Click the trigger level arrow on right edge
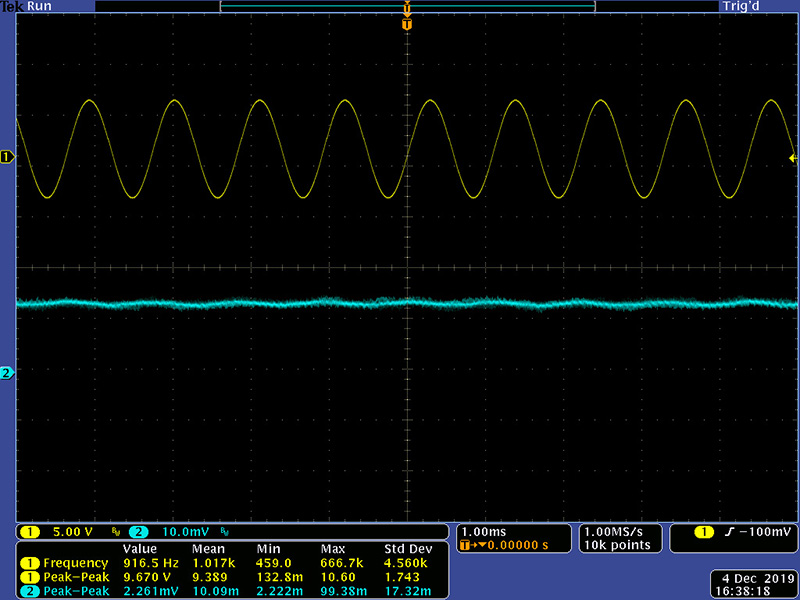This screenshot has width=800, height=600. [793, 159]
